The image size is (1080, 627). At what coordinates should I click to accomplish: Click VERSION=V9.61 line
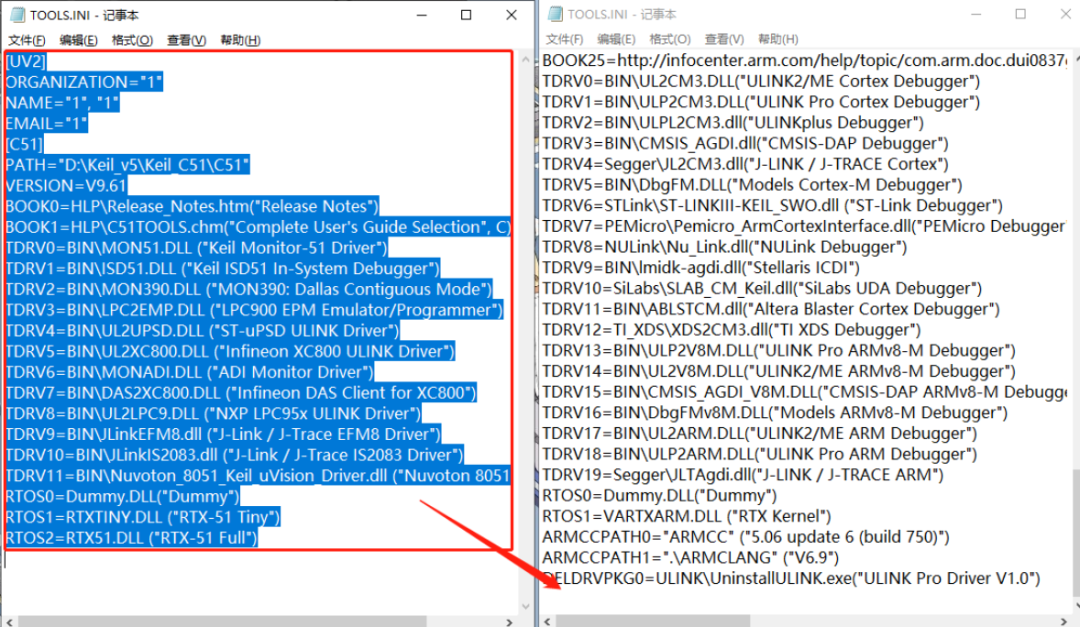(x=66, y=185)
